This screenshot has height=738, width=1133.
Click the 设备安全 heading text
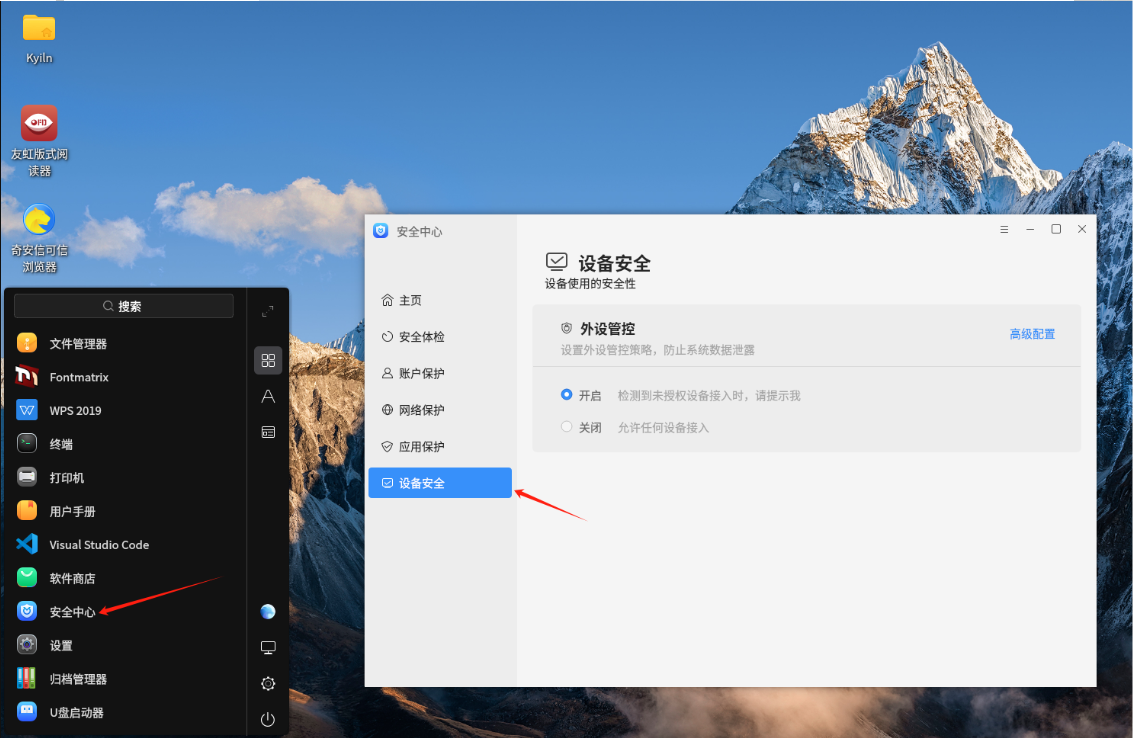click(614, 263)
